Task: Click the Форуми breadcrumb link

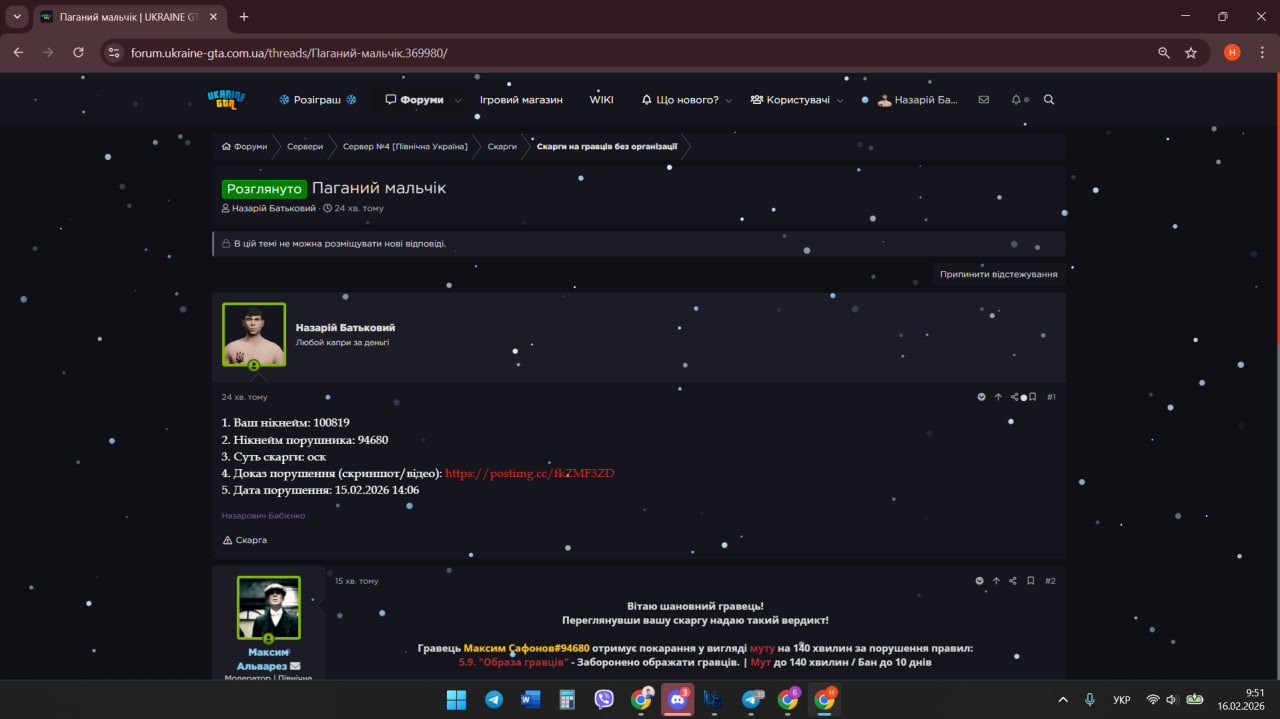Action: pos(245,146)
